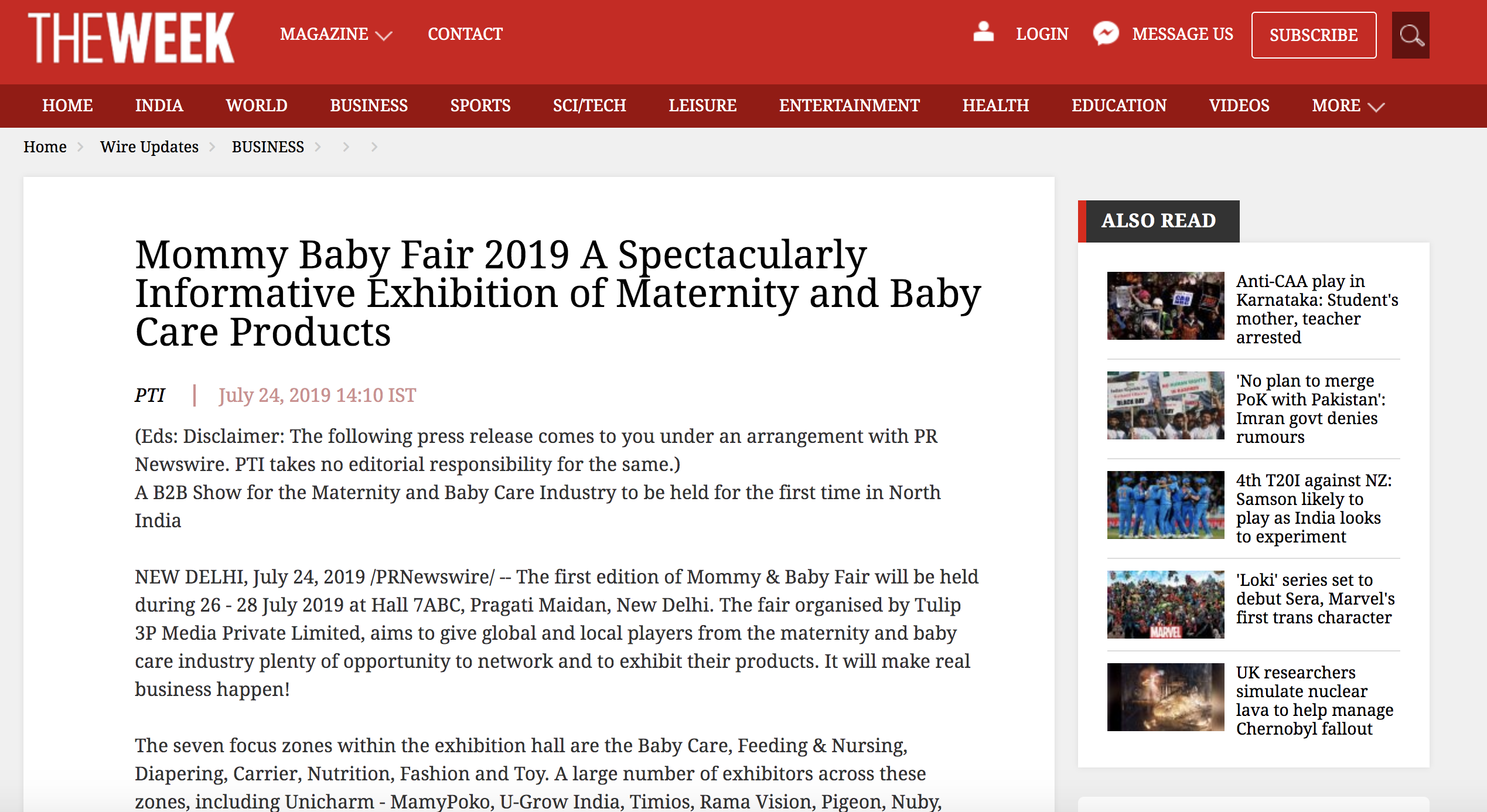Click the PTI byline

point(150,395)
